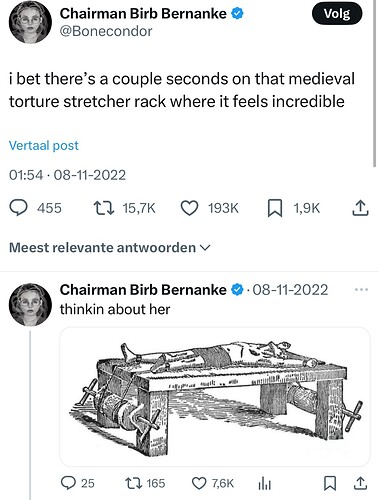The height and width of the screenshot is (500, 379).
Task: Click the blue verified badge on main post
Action: tap(237, 14)
